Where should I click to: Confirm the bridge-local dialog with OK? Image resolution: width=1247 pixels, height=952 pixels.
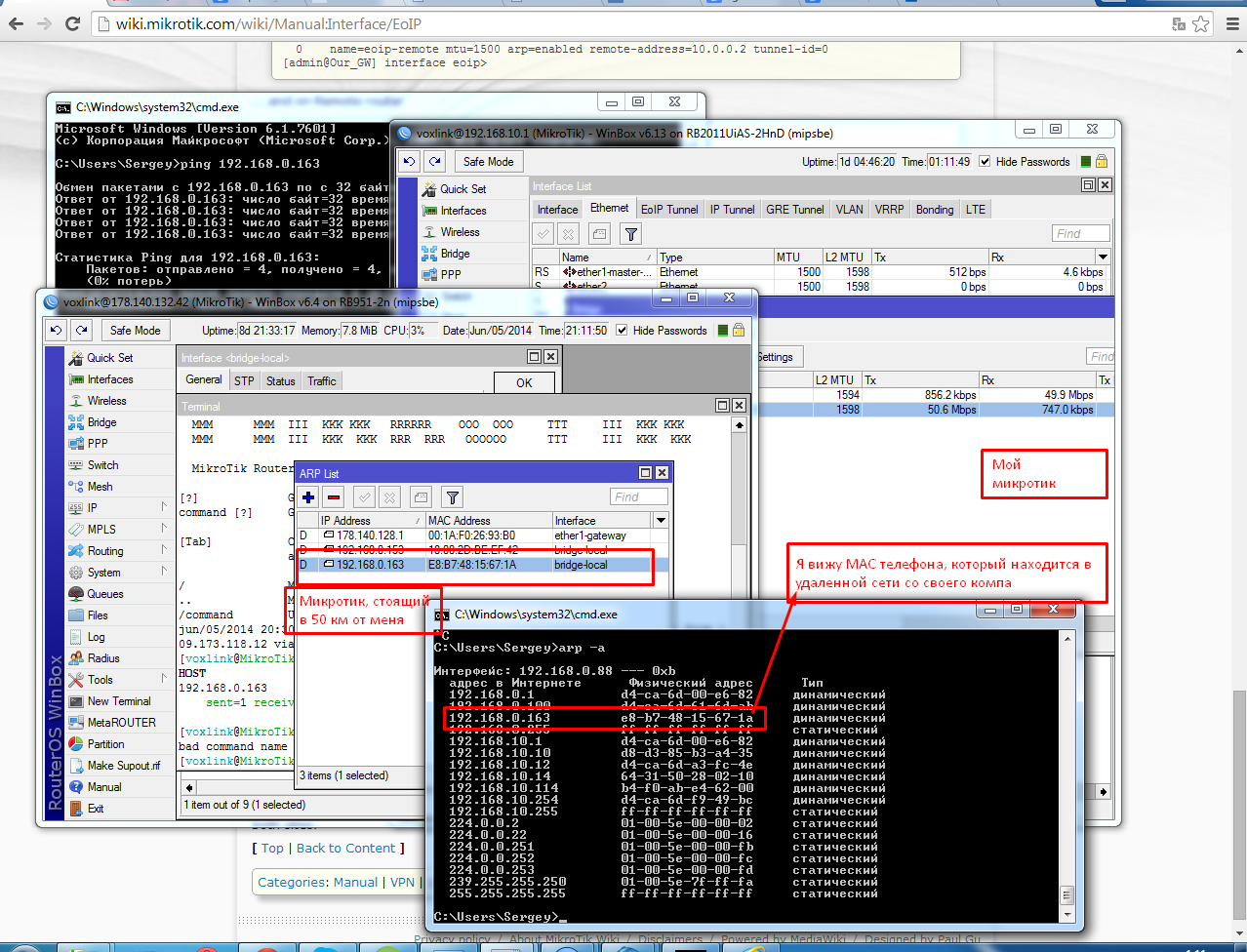point(524,382)
